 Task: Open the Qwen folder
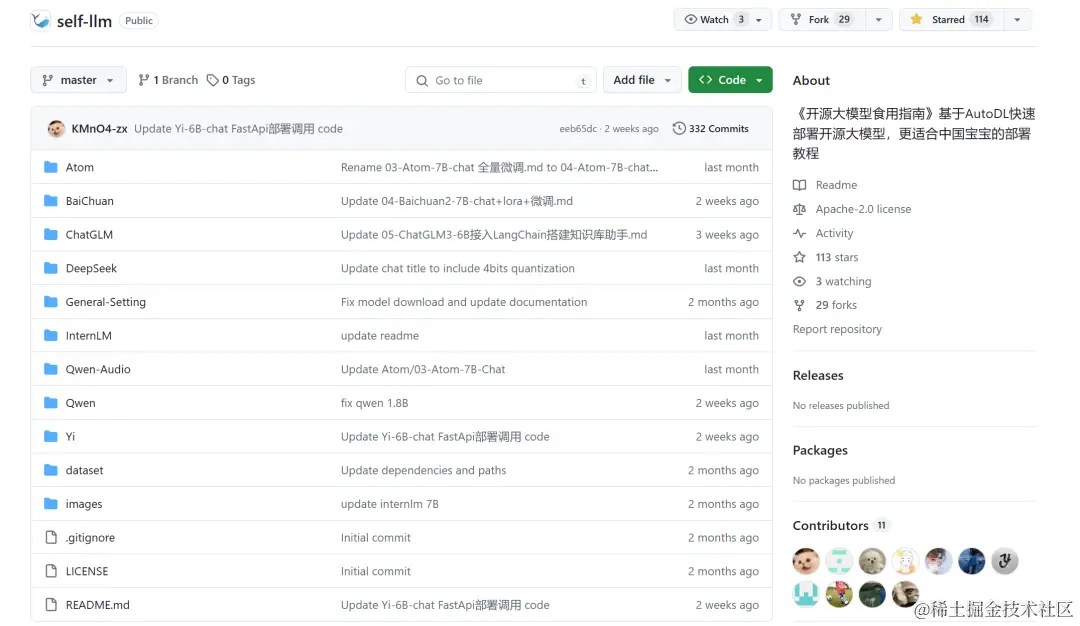coord(80,403)
